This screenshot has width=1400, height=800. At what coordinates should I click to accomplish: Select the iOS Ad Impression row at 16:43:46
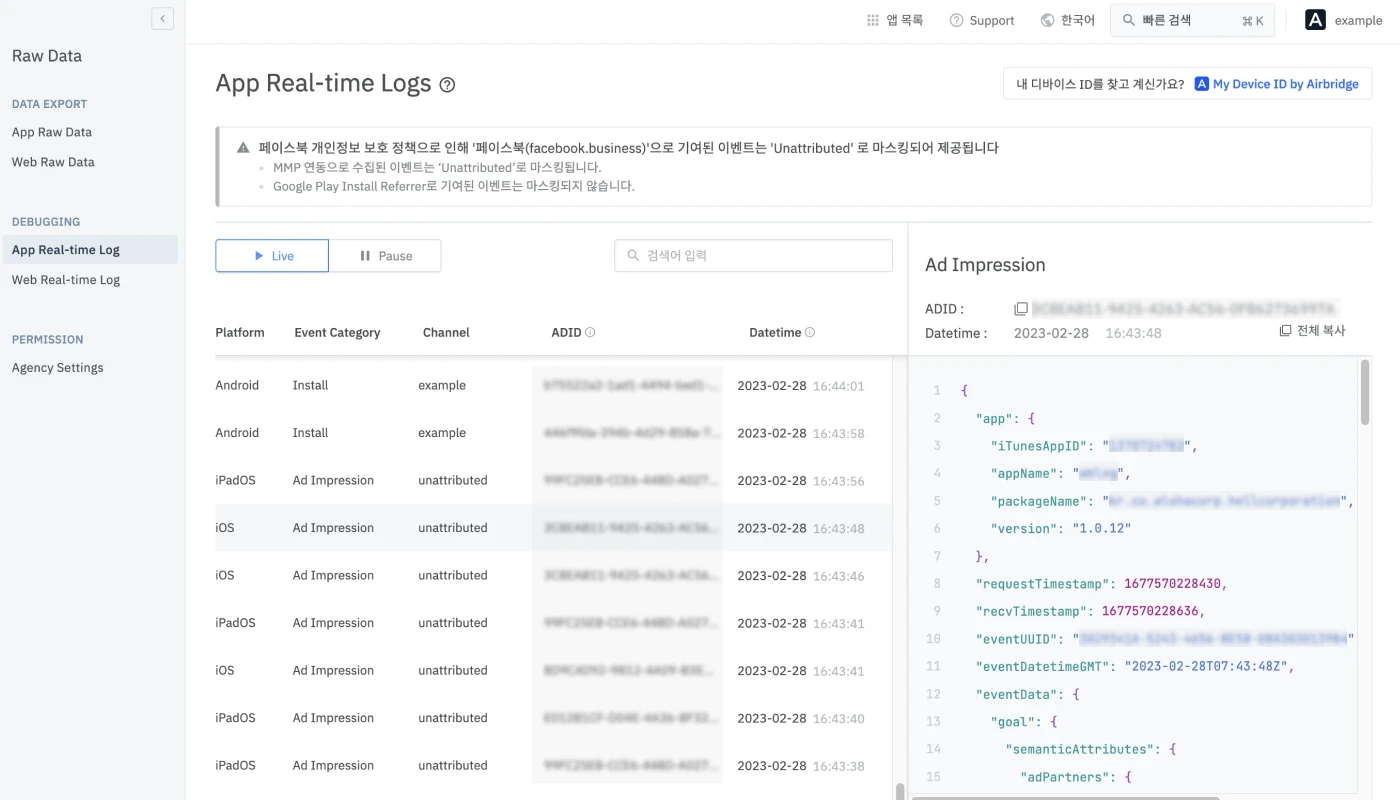point(553,575)
